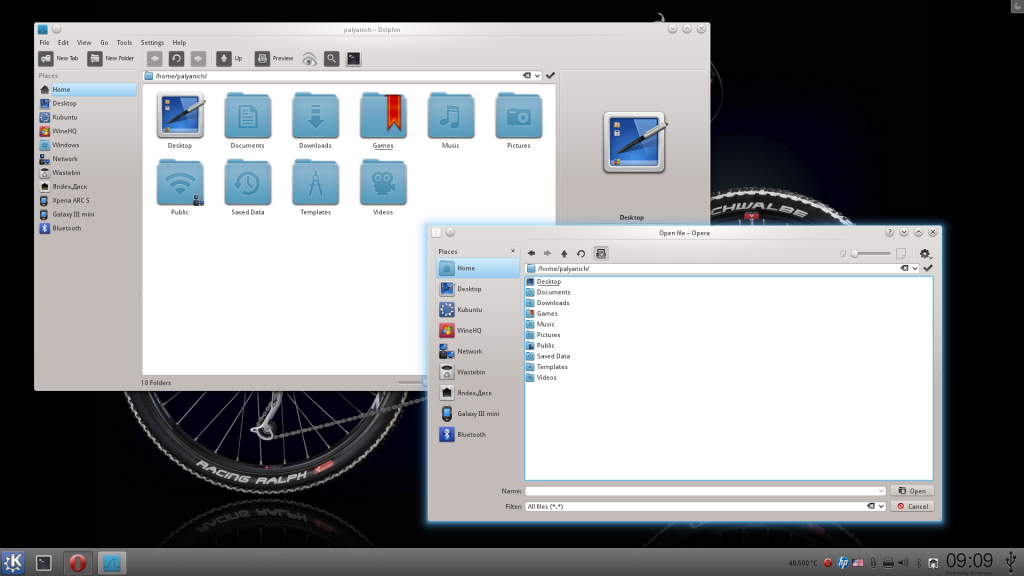The width and height of the screenshot is (1024, 576).
Task: Adjust the icon size slider in Open file dialog
Action: 871,253
